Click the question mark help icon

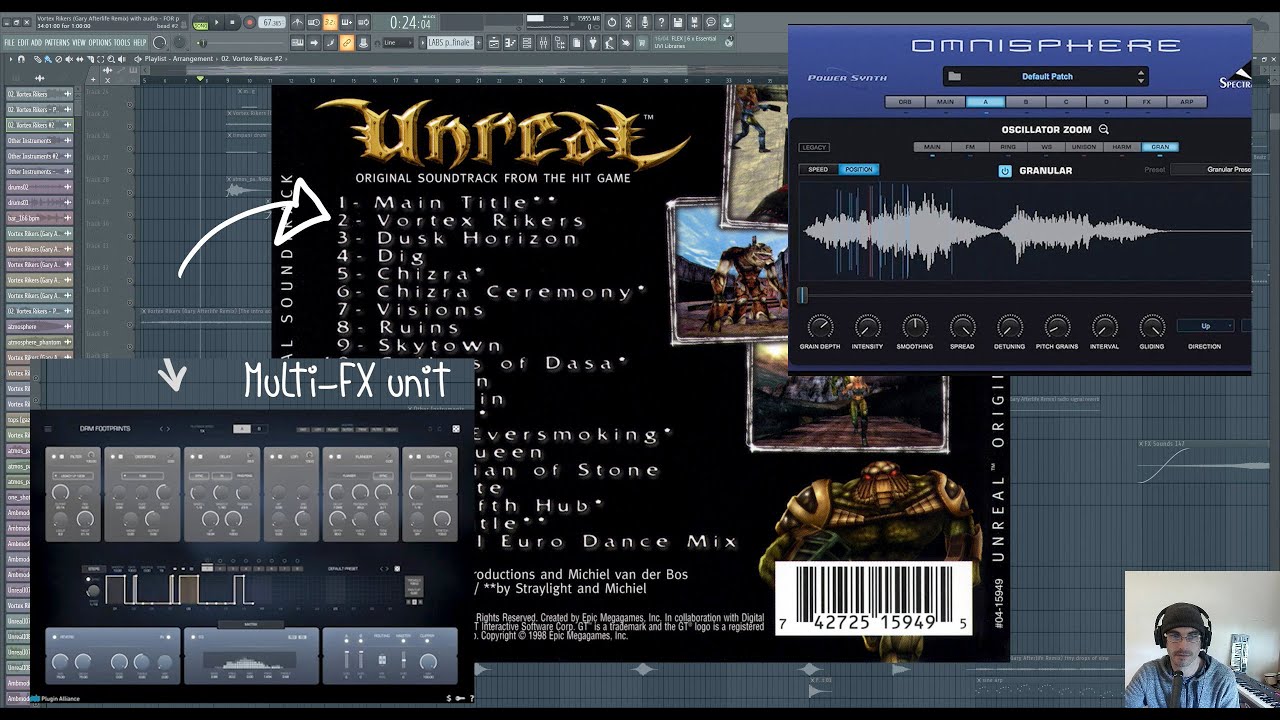coord(661,22)
